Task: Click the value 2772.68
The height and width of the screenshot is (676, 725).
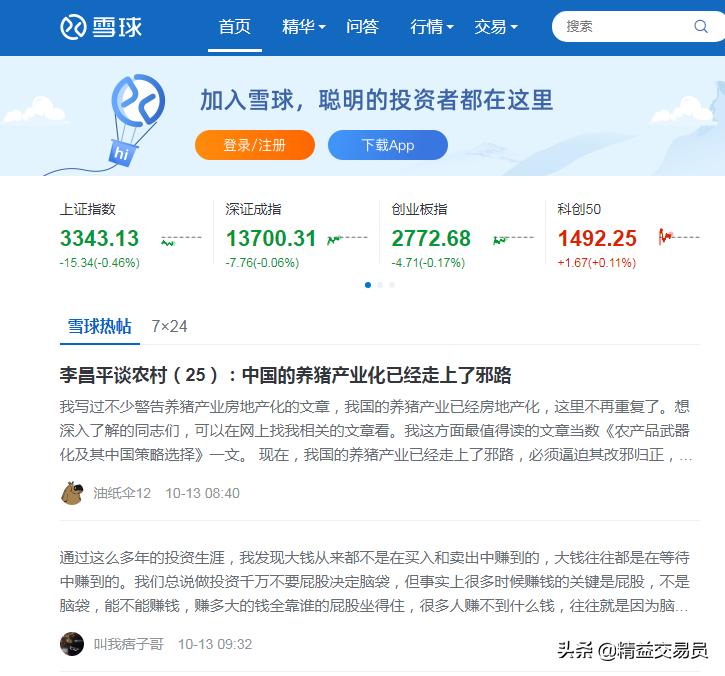Action: [x=431, y=239]
